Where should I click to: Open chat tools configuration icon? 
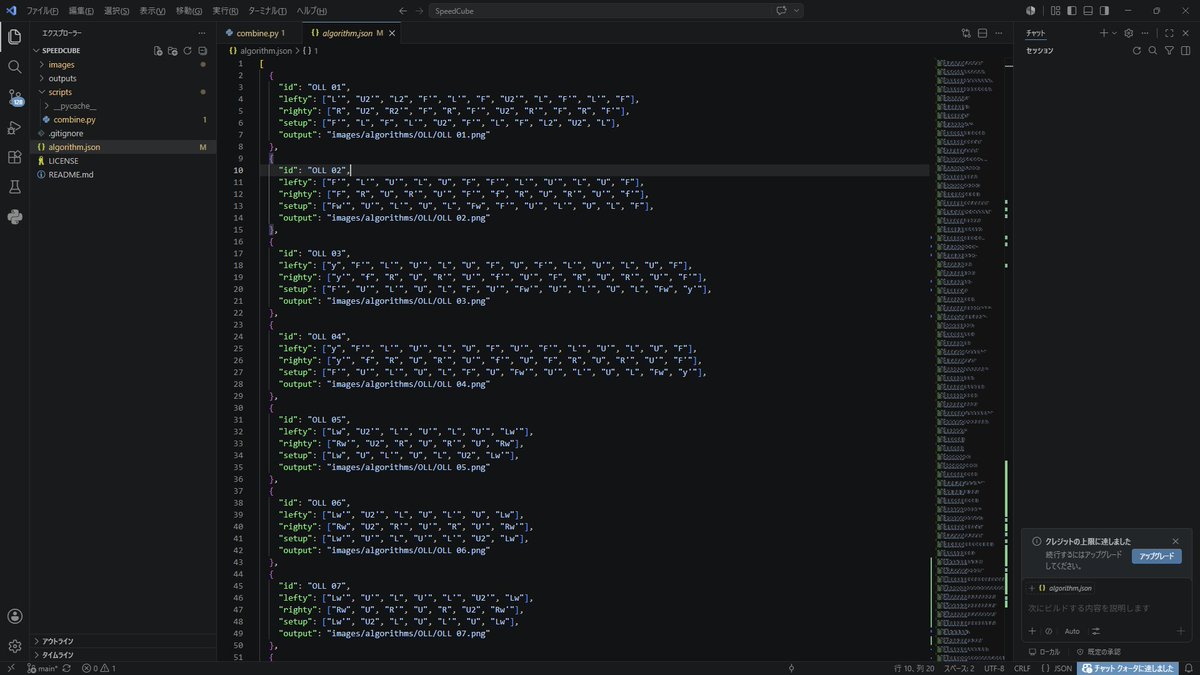[x=1095, y=631]
